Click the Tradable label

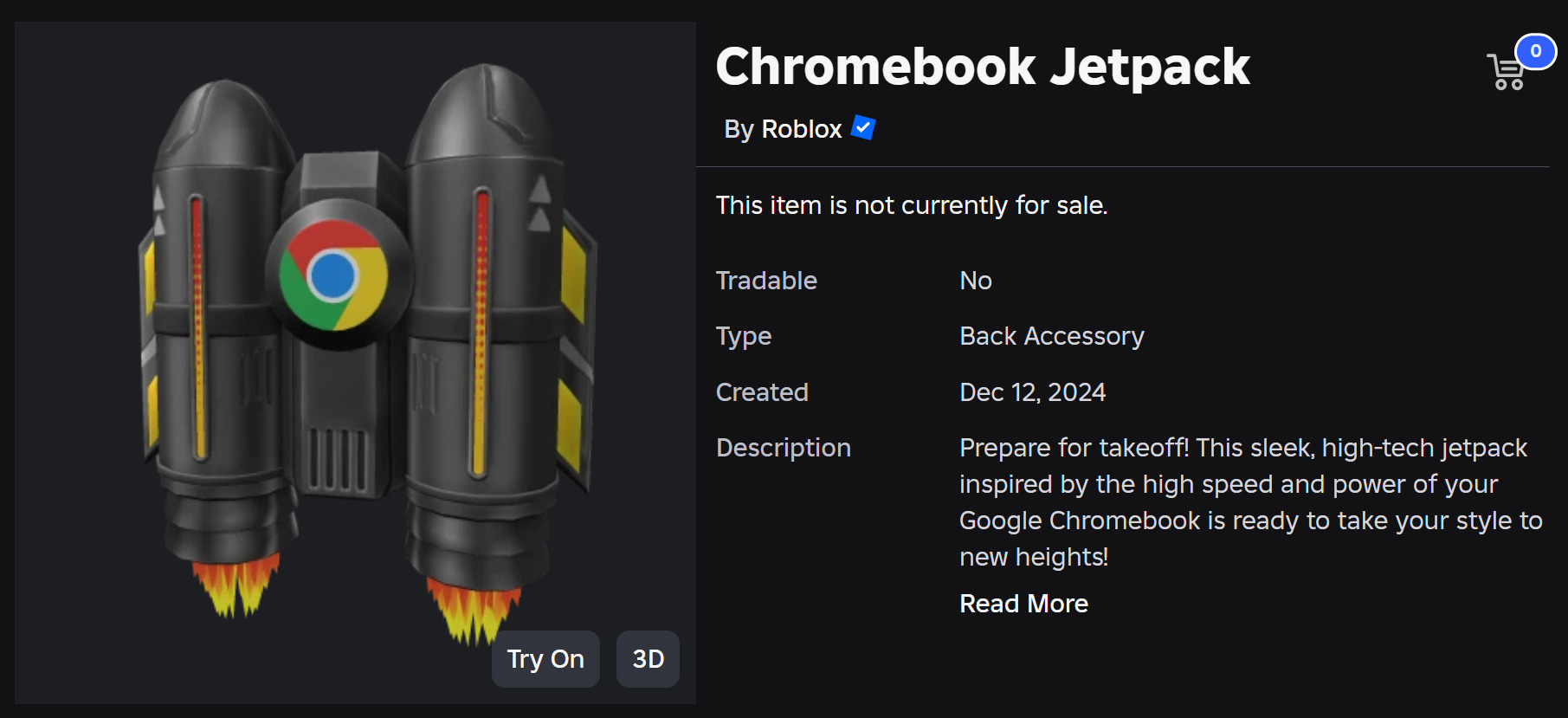tap(766, 281)
